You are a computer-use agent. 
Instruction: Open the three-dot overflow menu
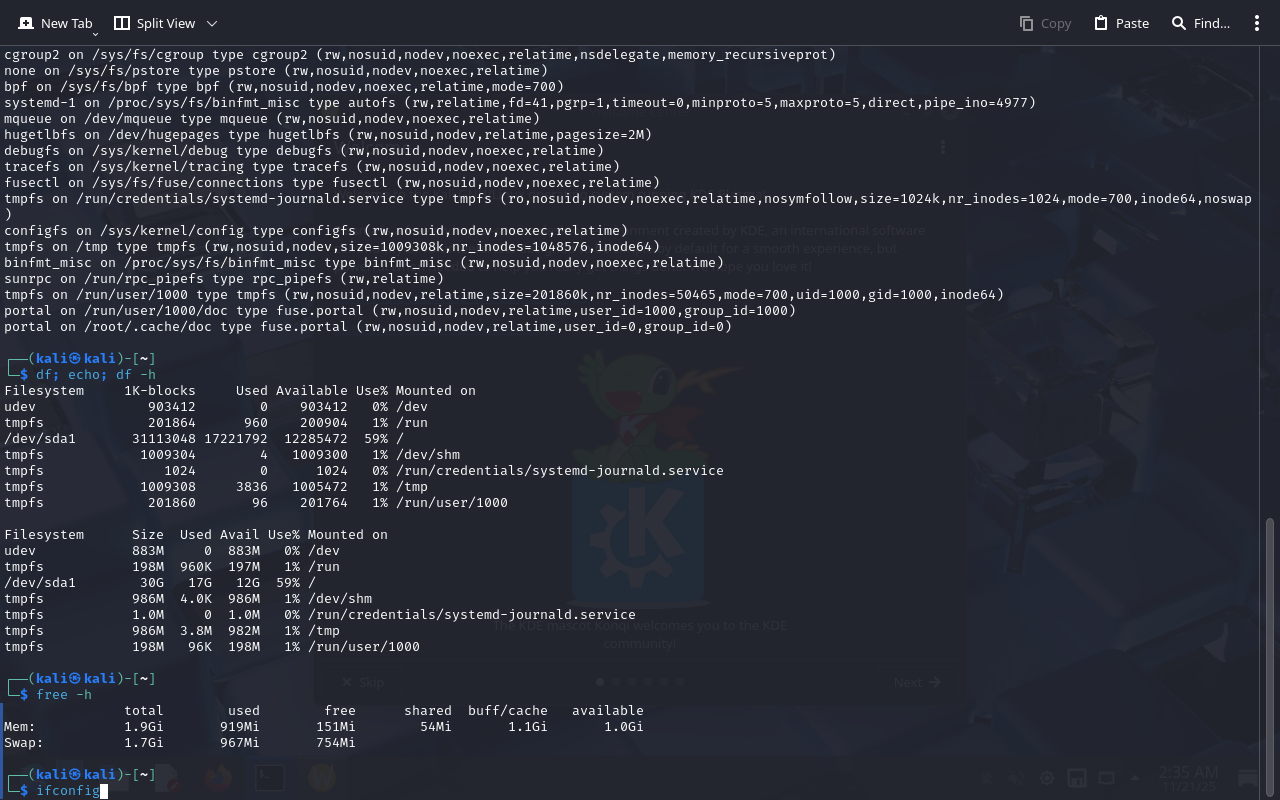[1257, 23]
